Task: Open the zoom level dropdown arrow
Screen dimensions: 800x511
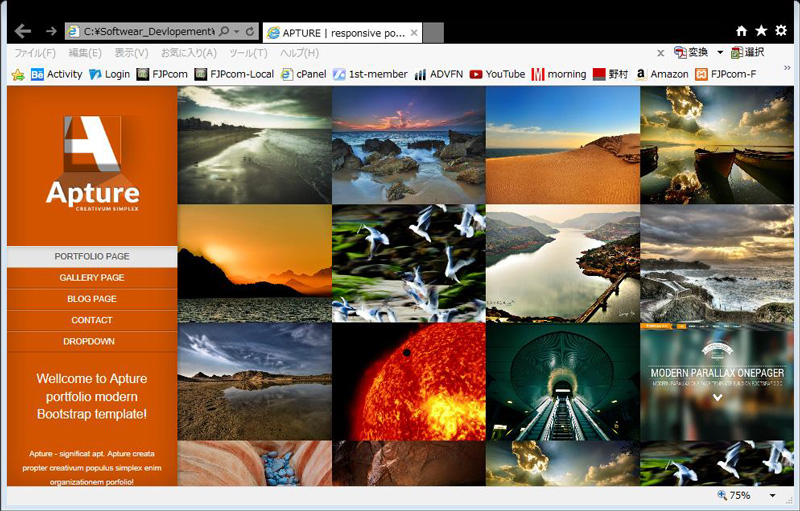Action: click(x=772, y=496)
